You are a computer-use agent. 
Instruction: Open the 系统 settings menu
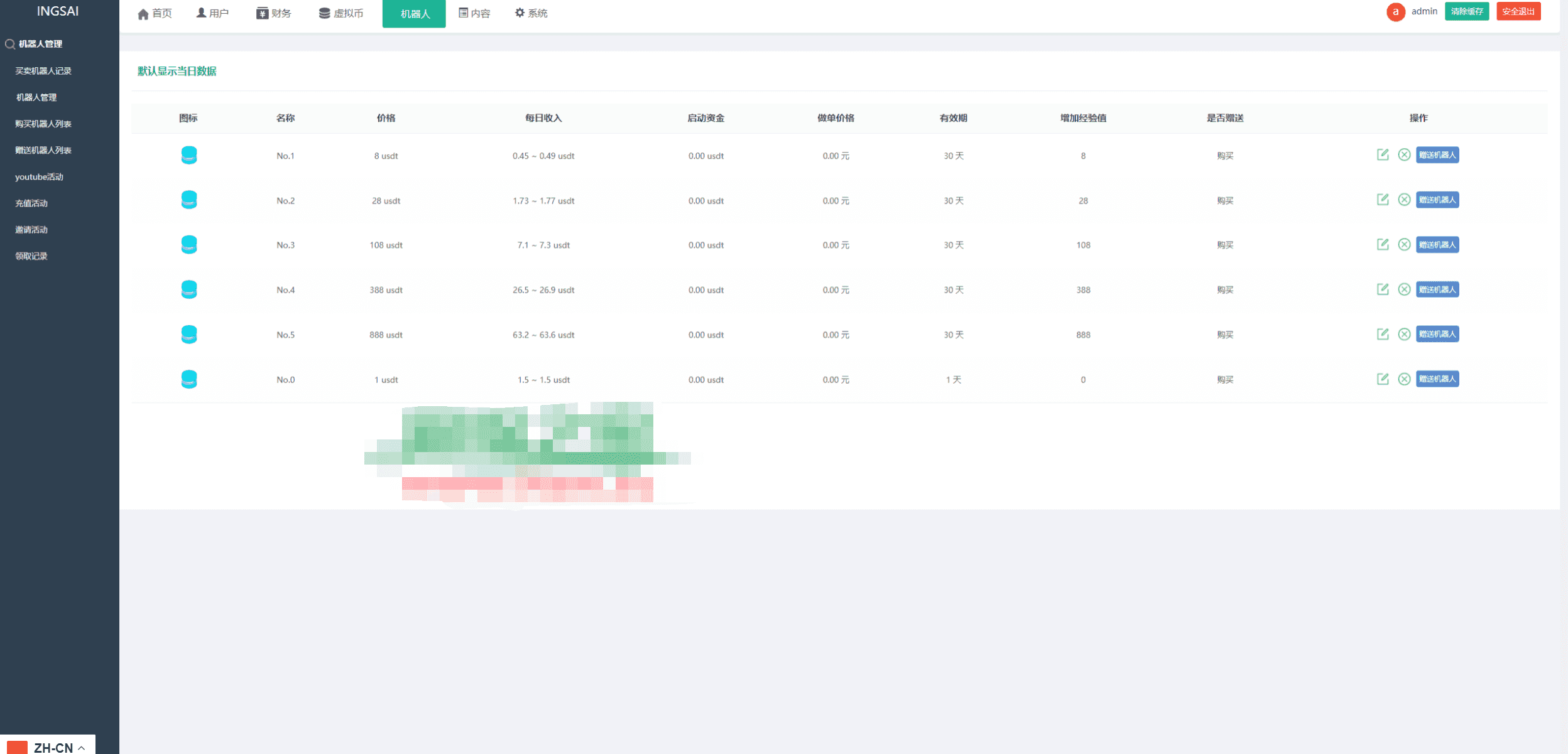[531, 13]
